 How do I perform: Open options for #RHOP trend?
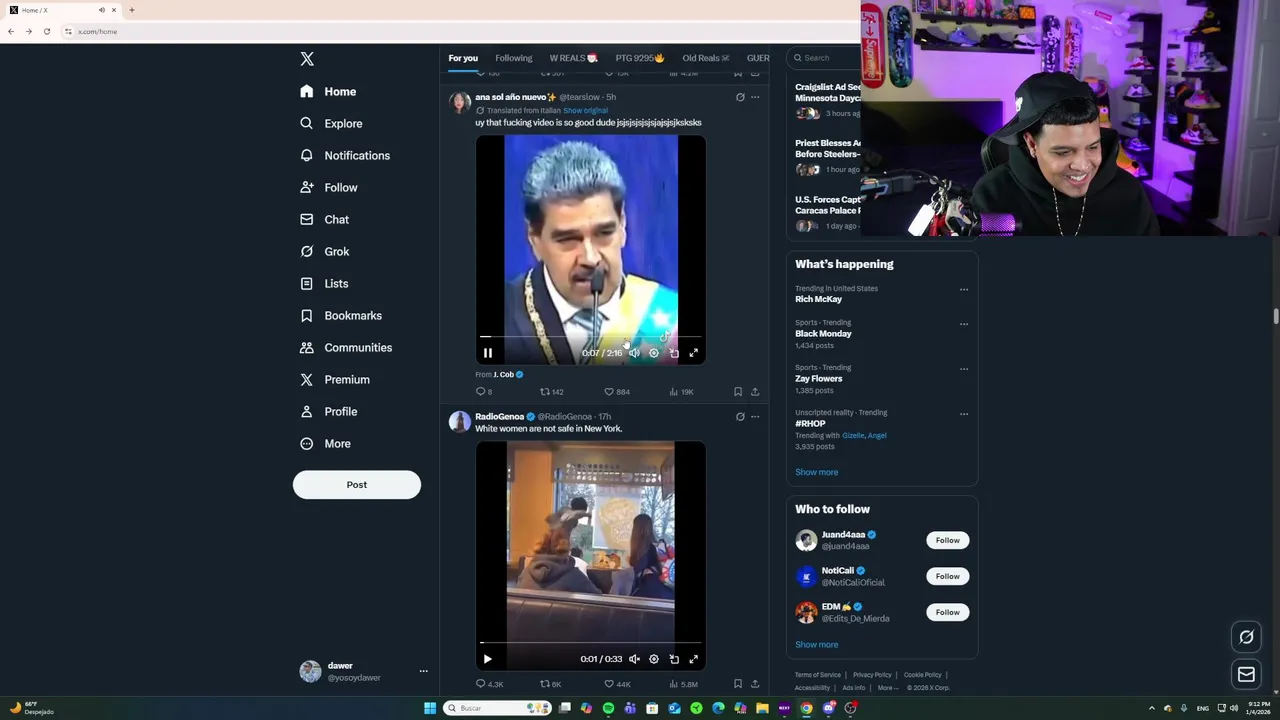(964, 414)
